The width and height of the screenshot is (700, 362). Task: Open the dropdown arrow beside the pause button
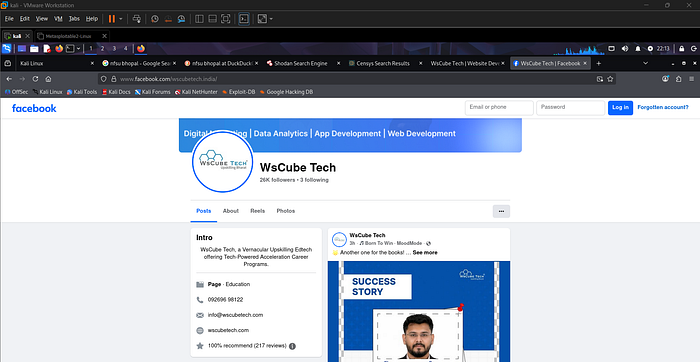(121, 19)
